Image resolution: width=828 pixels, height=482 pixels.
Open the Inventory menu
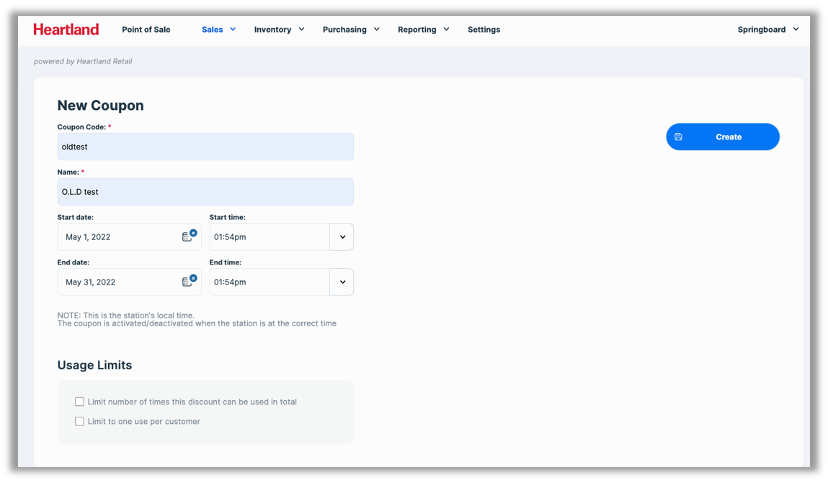[278, 30]
